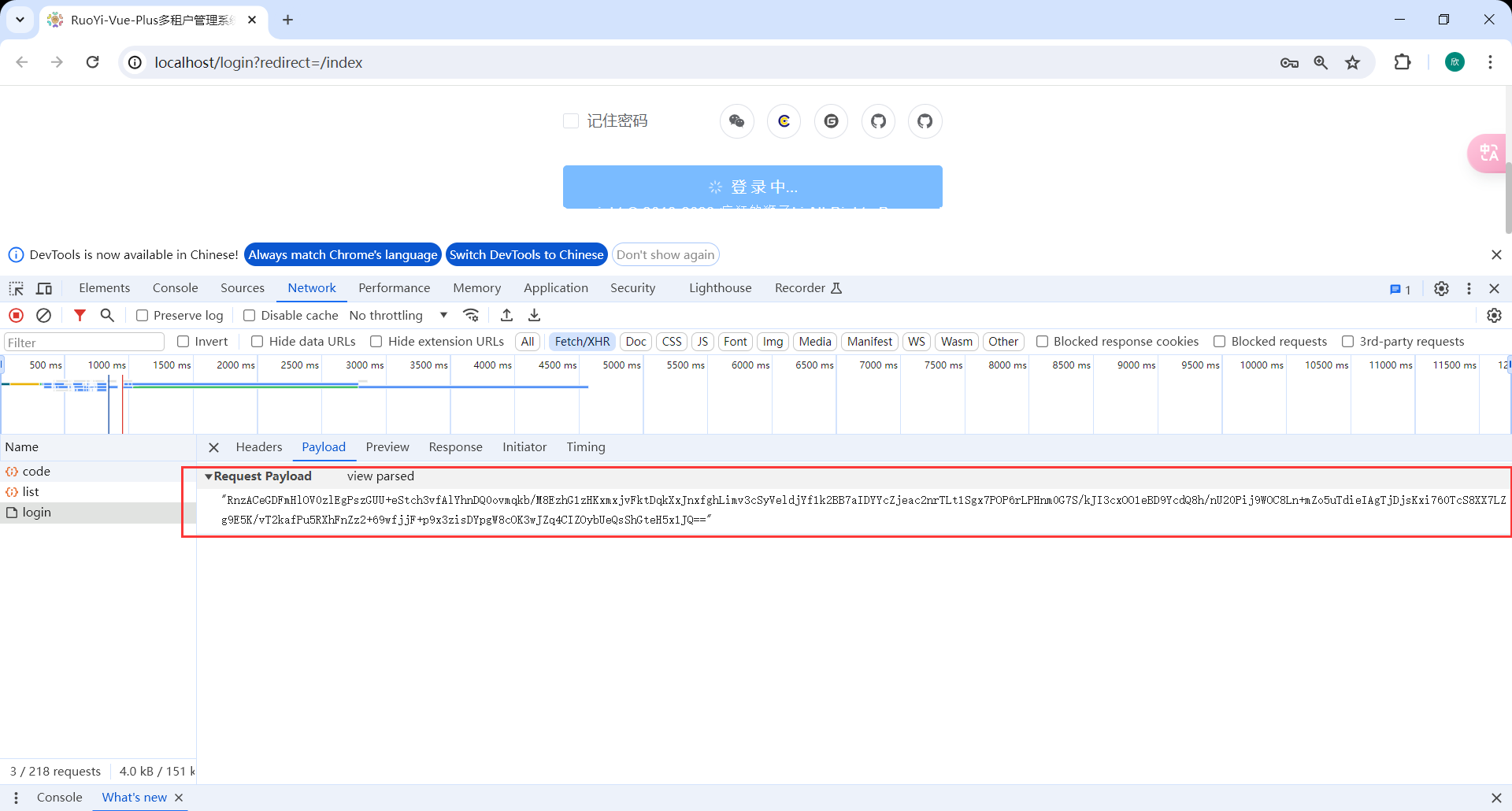Tick the 记住密码 checkbox
This screenshot has width=1512, height=811.
(x=571, y=121)
